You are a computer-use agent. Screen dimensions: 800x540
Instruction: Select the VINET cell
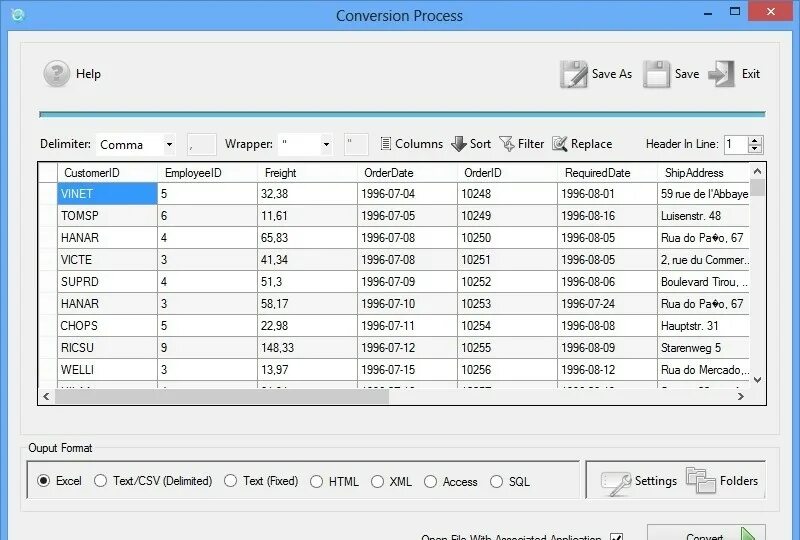point(107,194)
